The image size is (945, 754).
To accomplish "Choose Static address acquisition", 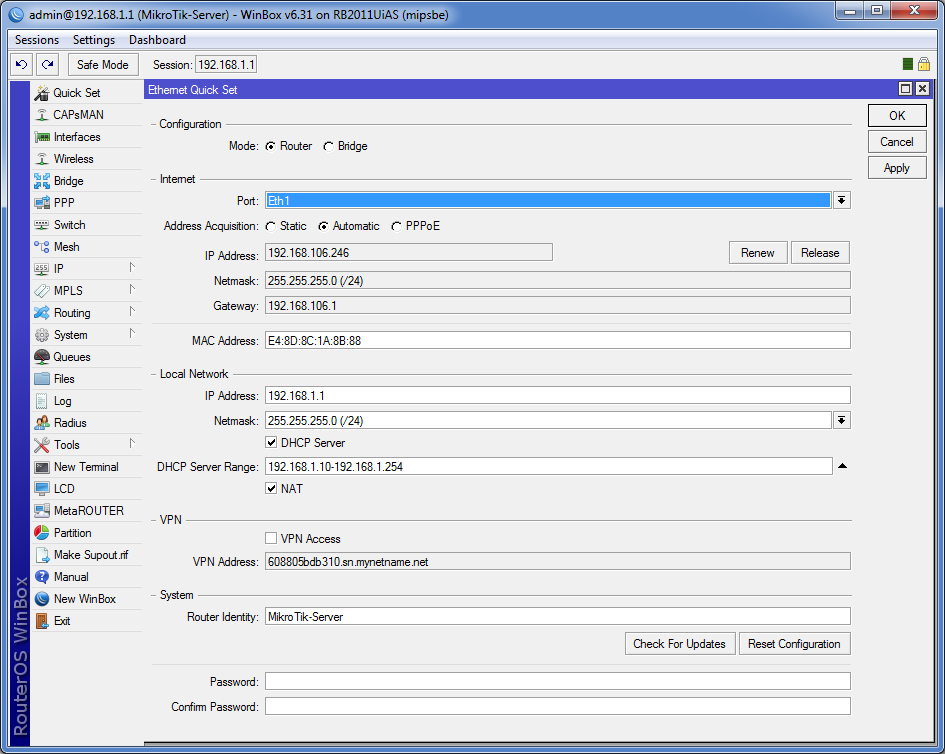I will pyautogui.click(x=271, y=227).
